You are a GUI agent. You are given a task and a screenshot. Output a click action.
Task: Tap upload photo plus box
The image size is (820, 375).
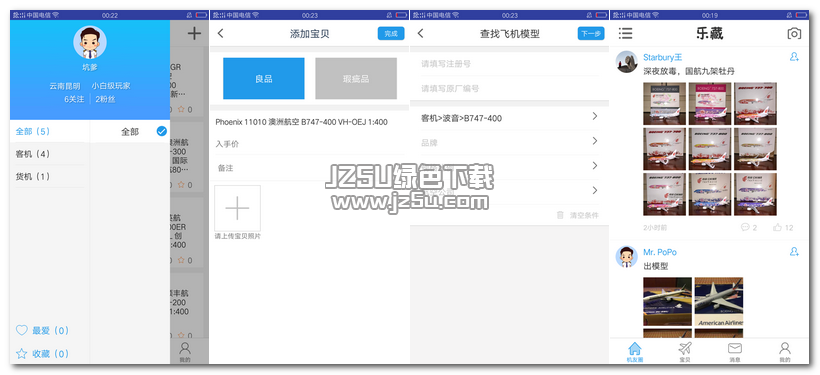point(237,208)
